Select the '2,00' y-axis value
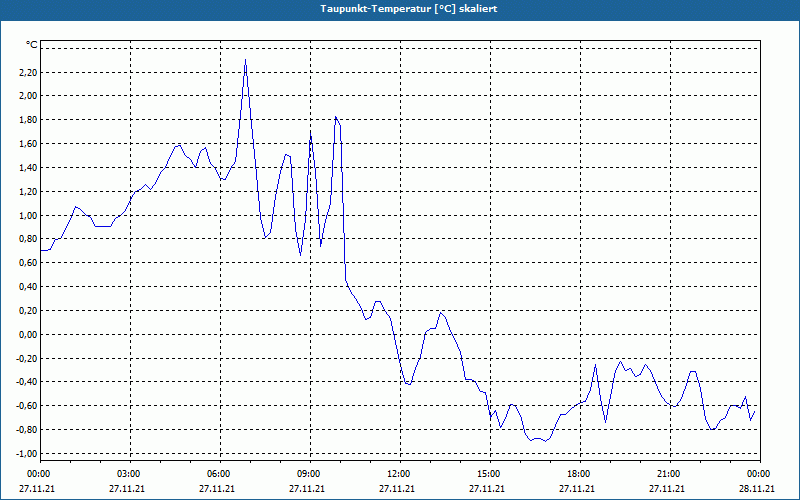 pos(27,96)
